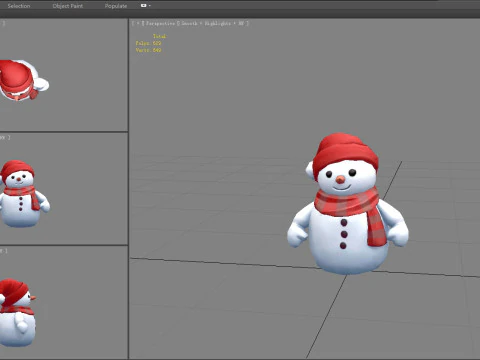Select the snowman in the side view viewport
Viewport: 480px width, 360px height.
(x=17, y=312)
